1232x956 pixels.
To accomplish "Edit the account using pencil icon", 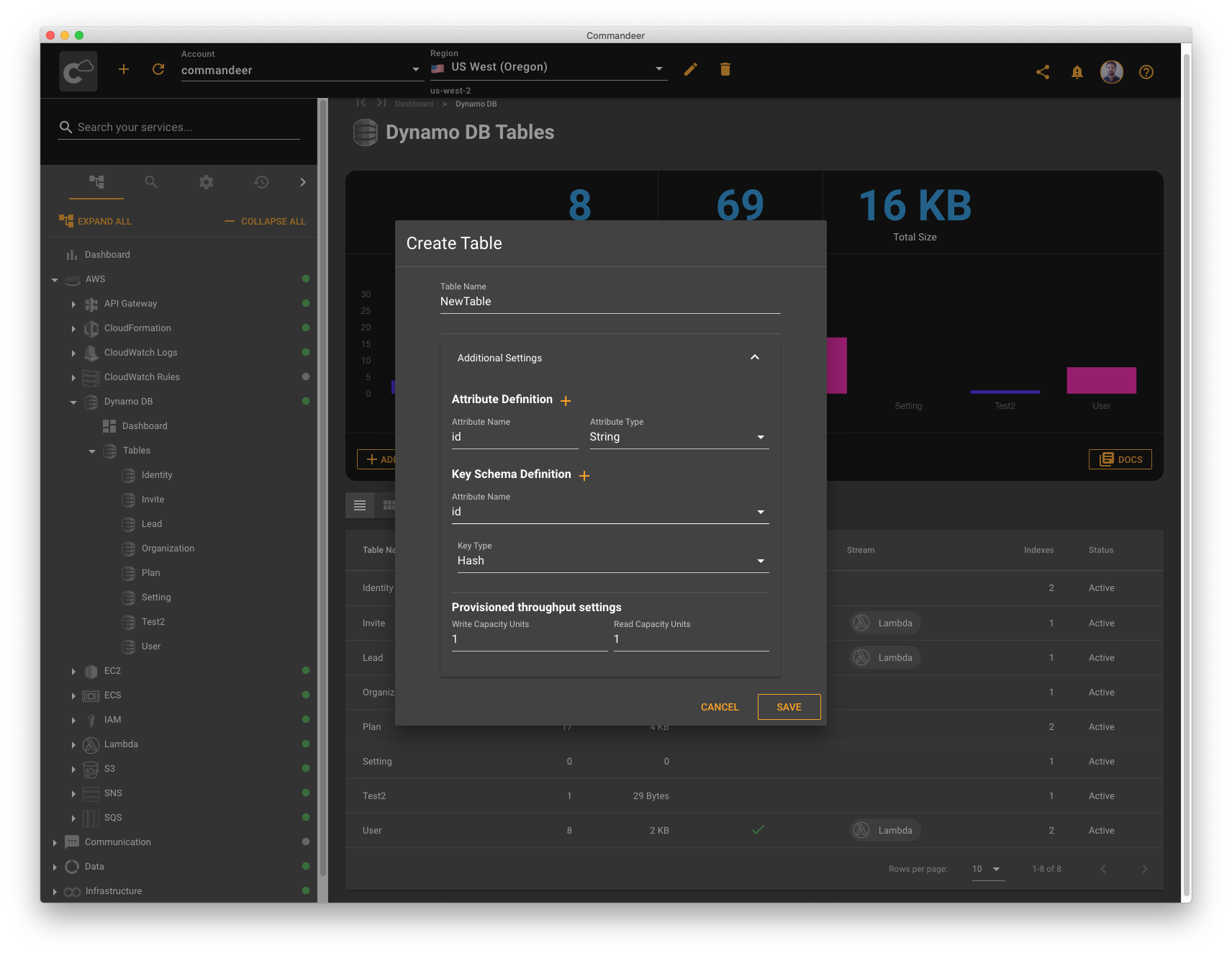I will tap(691, 69).
